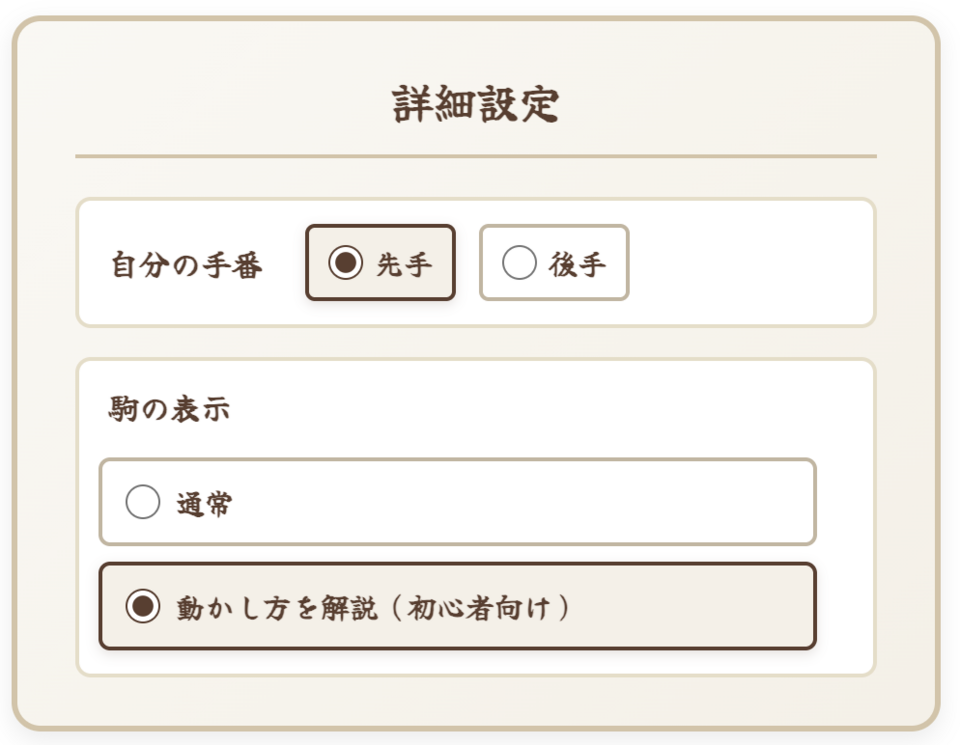Click the 詳細設定 dialog heading

pyautogui.click(x=475, y=105)
